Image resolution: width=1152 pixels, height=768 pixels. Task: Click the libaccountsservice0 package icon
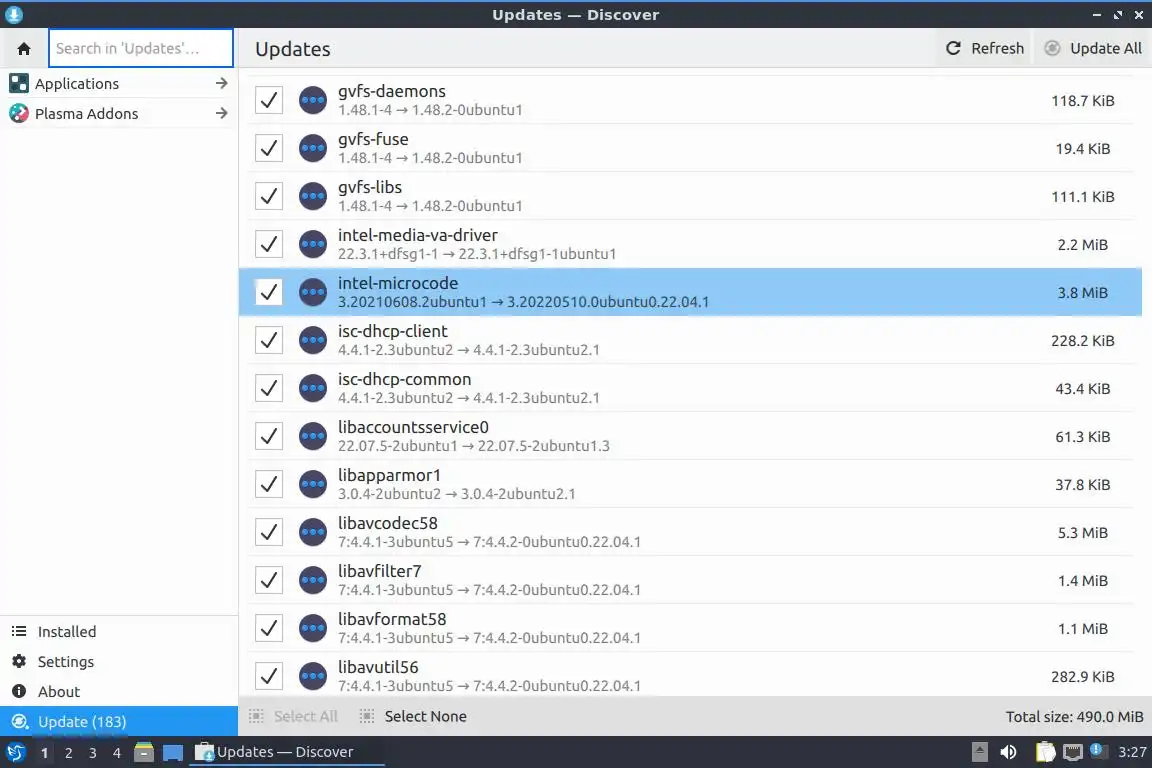pos(313,436)
